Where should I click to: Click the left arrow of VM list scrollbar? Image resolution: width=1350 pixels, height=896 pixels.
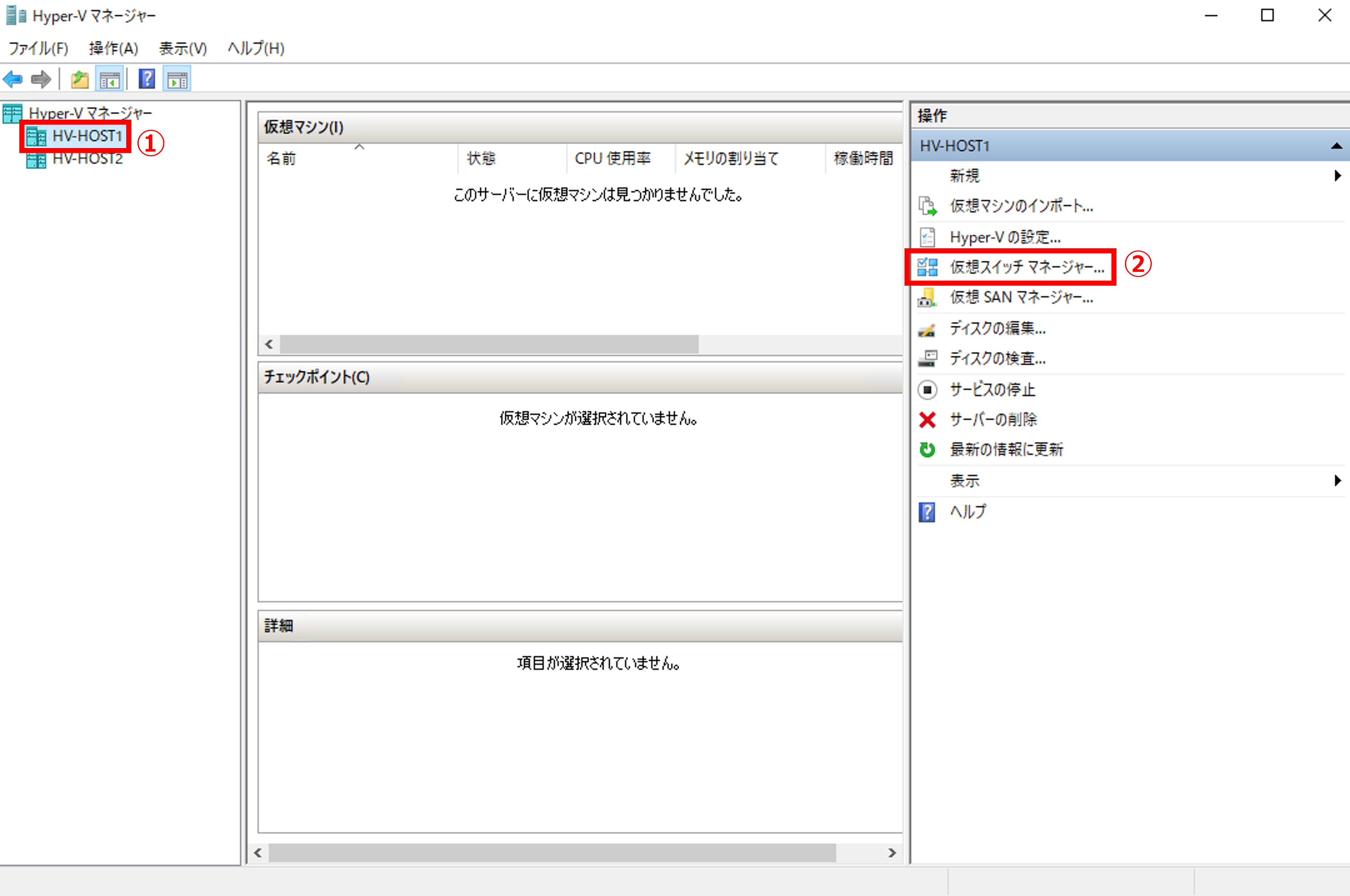(269, 345)
